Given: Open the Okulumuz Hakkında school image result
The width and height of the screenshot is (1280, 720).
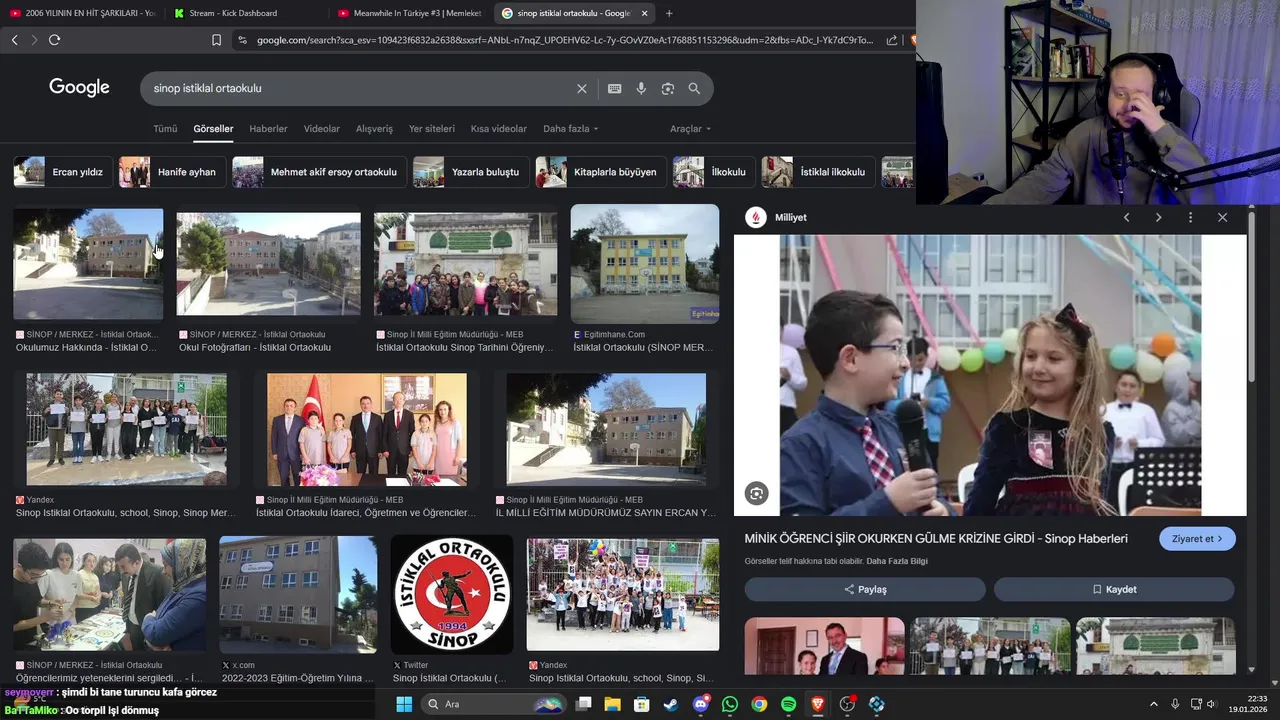Looking at the screenshot, I should pyautogui.click(x=88, y=264).
